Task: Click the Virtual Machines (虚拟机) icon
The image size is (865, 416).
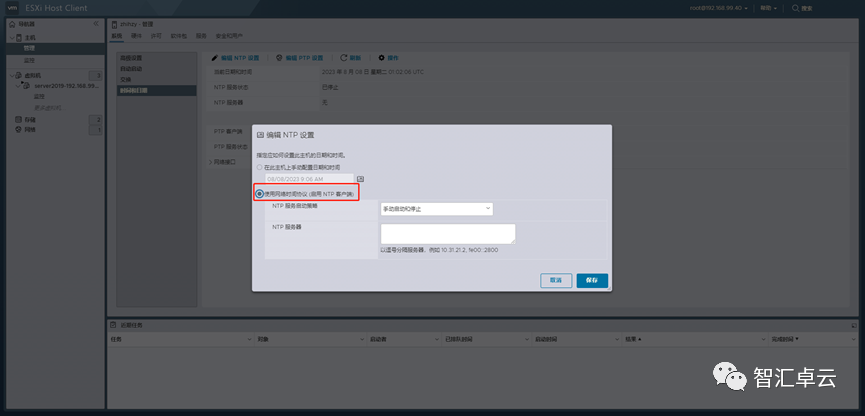Action: coord(19,76)
